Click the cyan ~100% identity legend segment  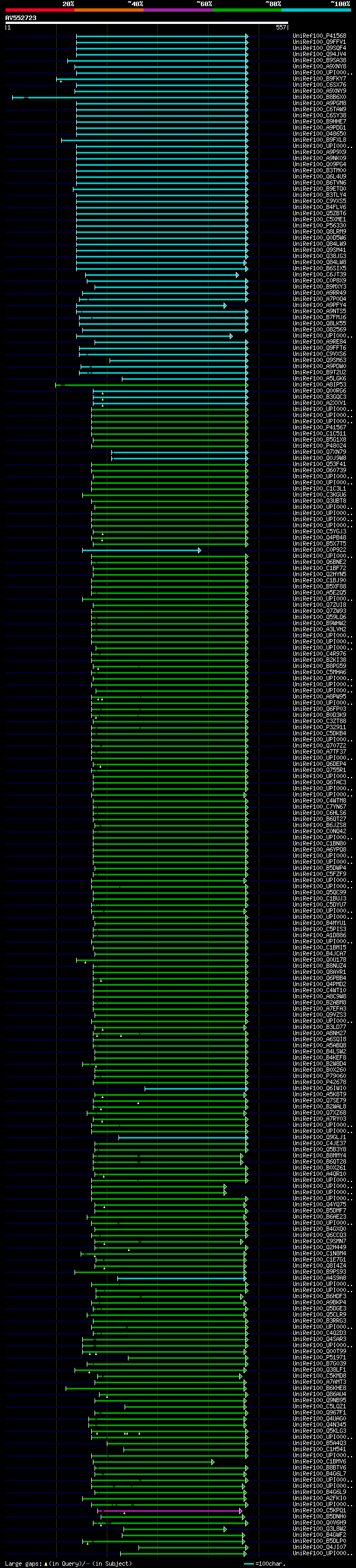(316, 10)
